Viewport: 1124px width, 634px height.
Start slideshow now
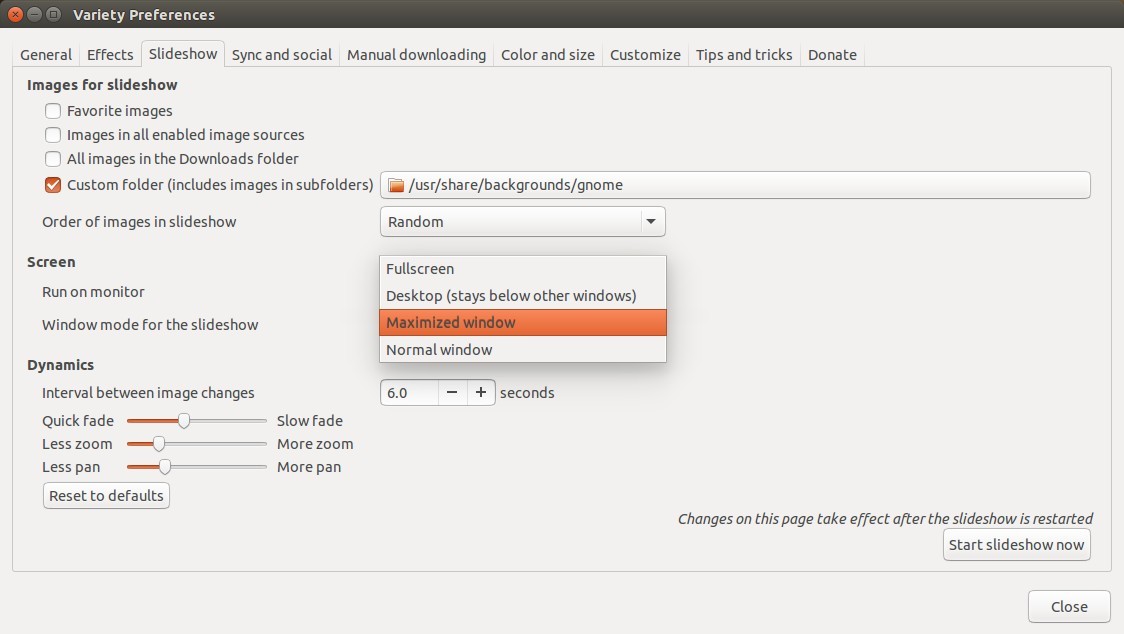1016,544
